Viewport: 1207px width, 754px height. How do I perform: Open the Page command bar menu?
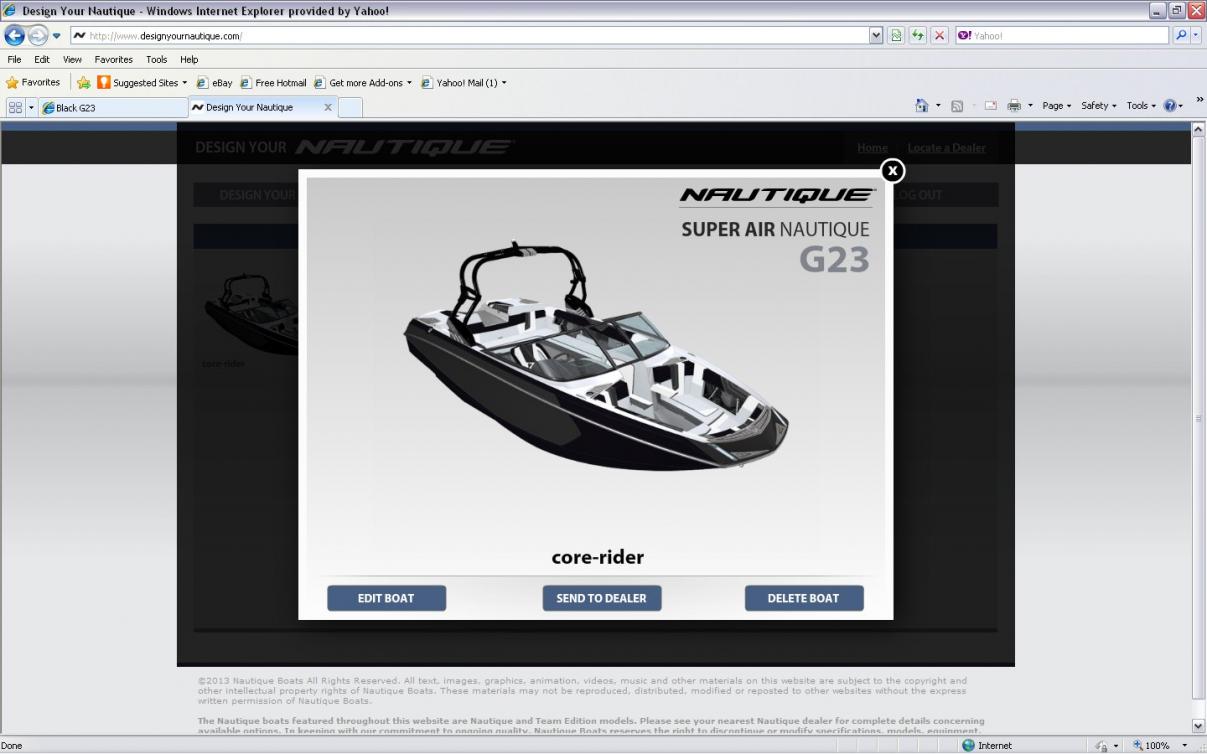pyautogui.click(x=1056, y=106)
